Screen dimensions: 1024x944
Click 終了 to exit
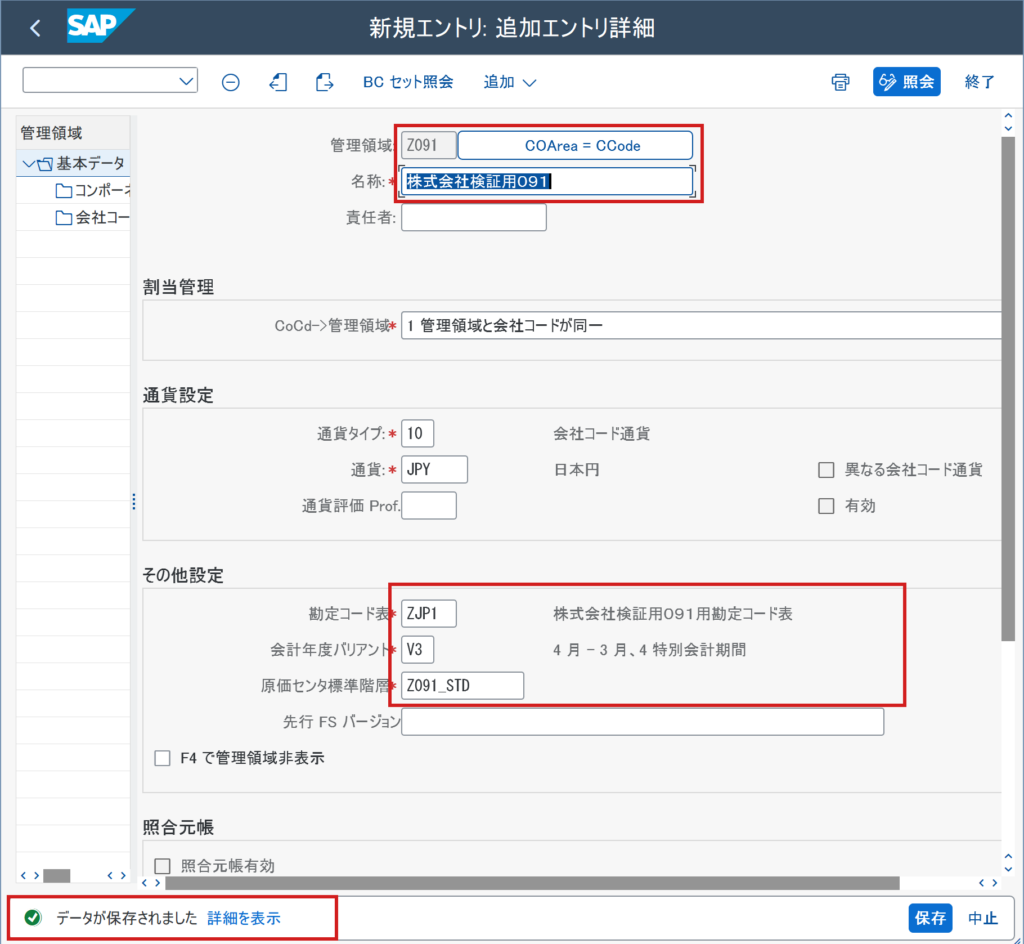979,82
